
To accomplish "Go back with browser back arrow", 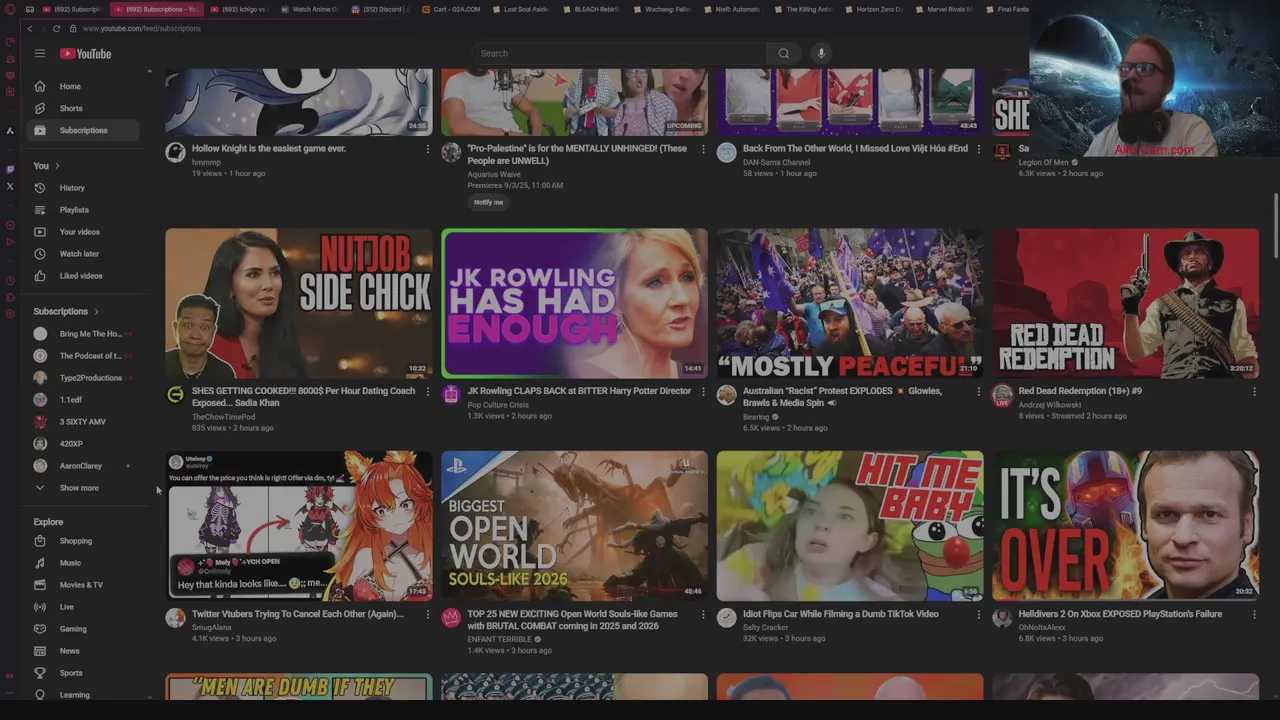I will [30, 28].
